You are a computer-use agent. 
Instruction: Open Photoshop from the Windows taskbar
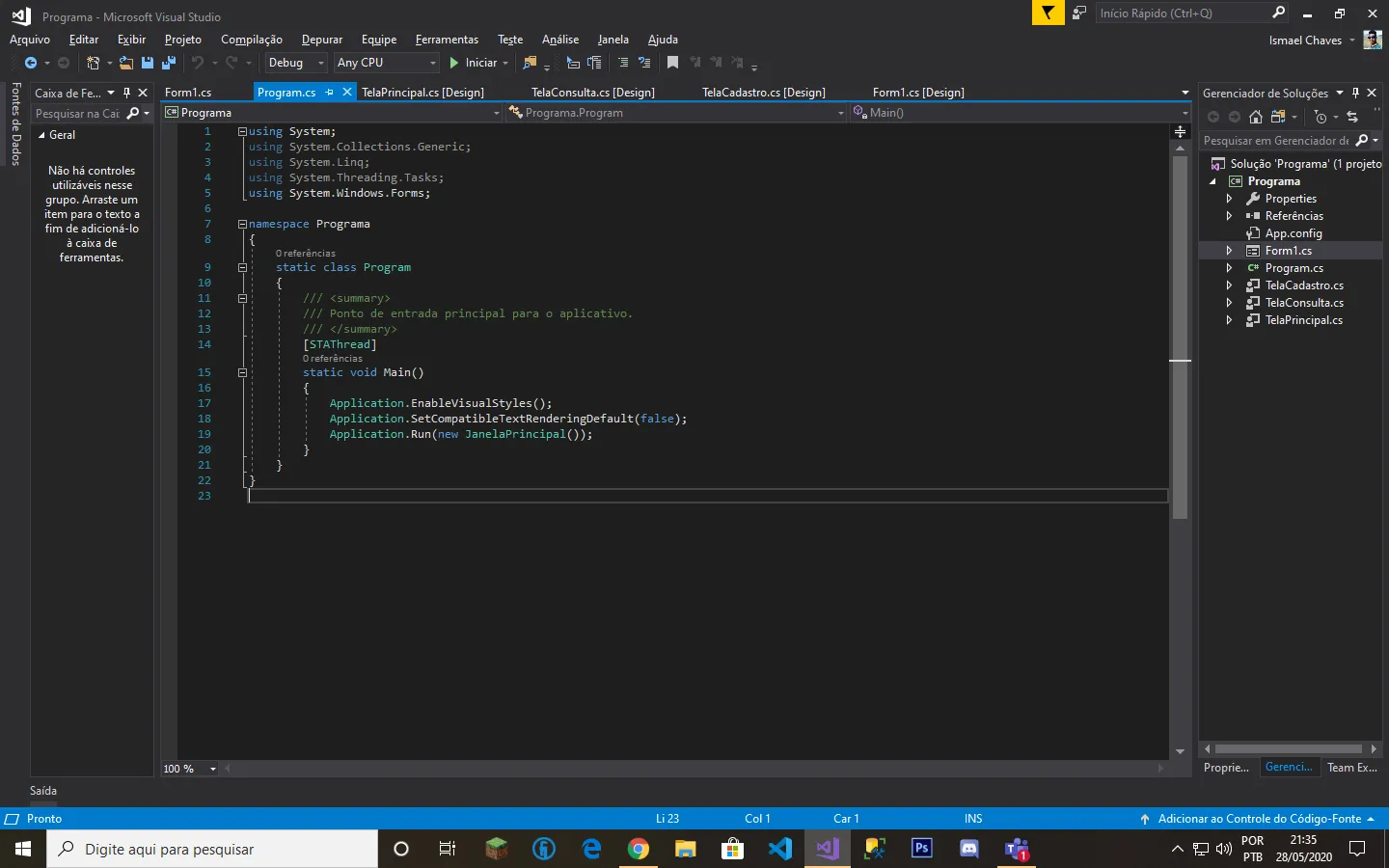921,849
